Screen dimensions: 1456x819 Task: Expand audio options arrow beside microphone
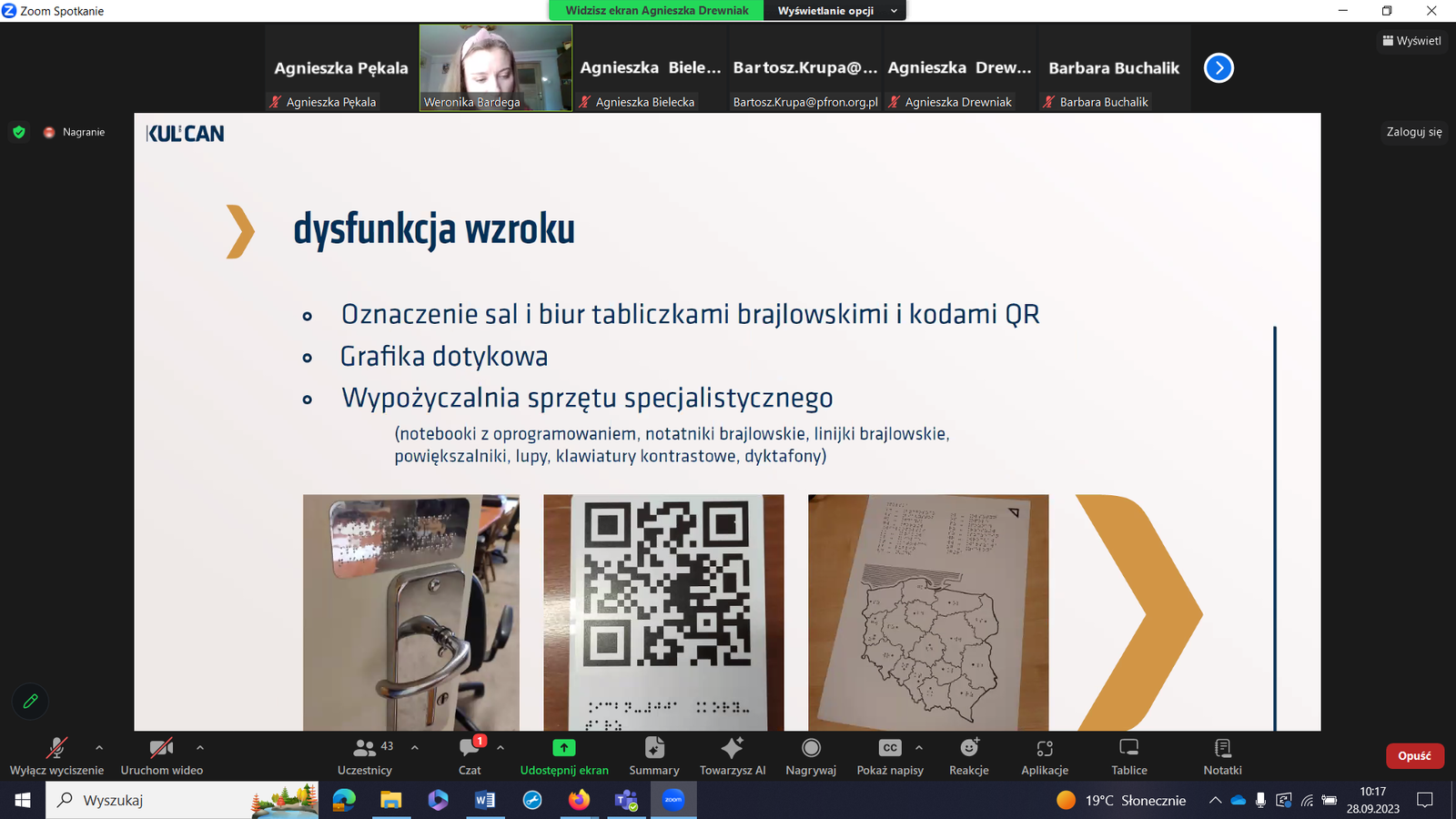(x=99, y=748)
